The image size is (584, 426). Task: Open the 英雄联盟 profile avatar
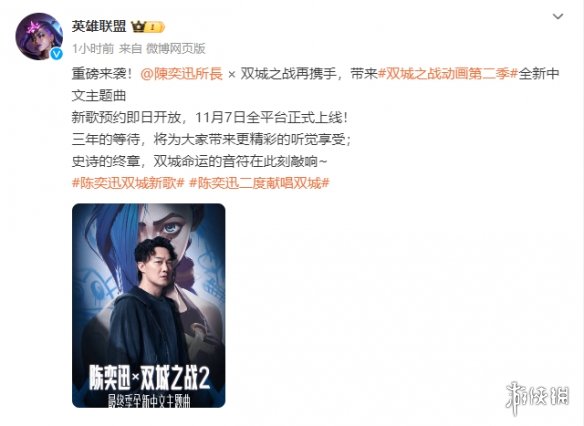(x=39, y=36)
